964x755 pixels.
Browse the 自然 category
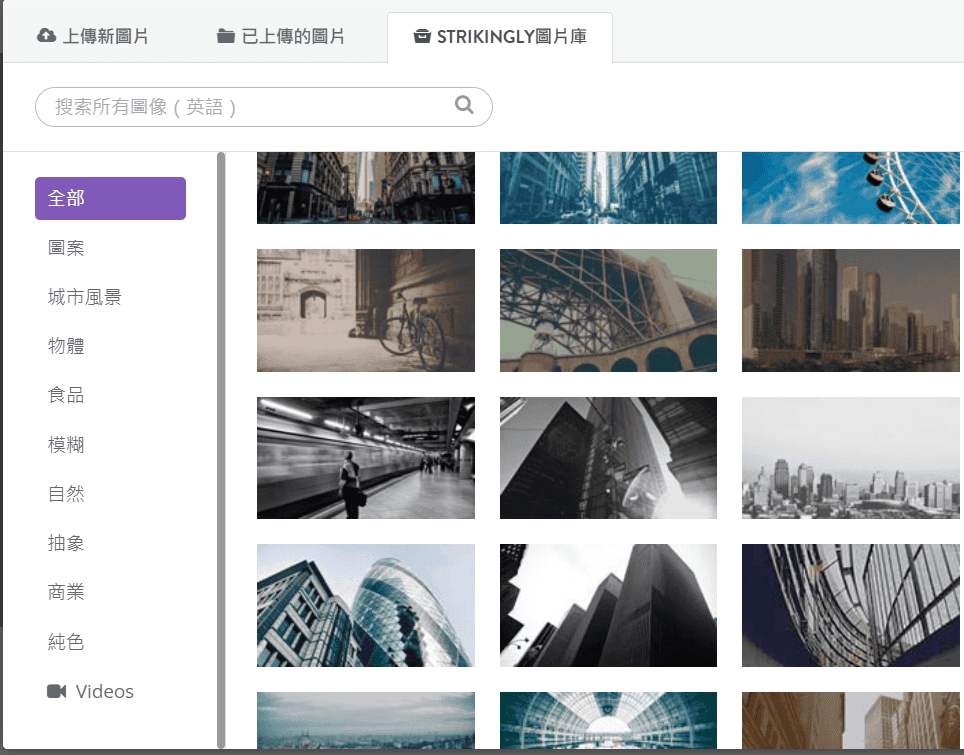pyautogui.click(x=66, y=494)
